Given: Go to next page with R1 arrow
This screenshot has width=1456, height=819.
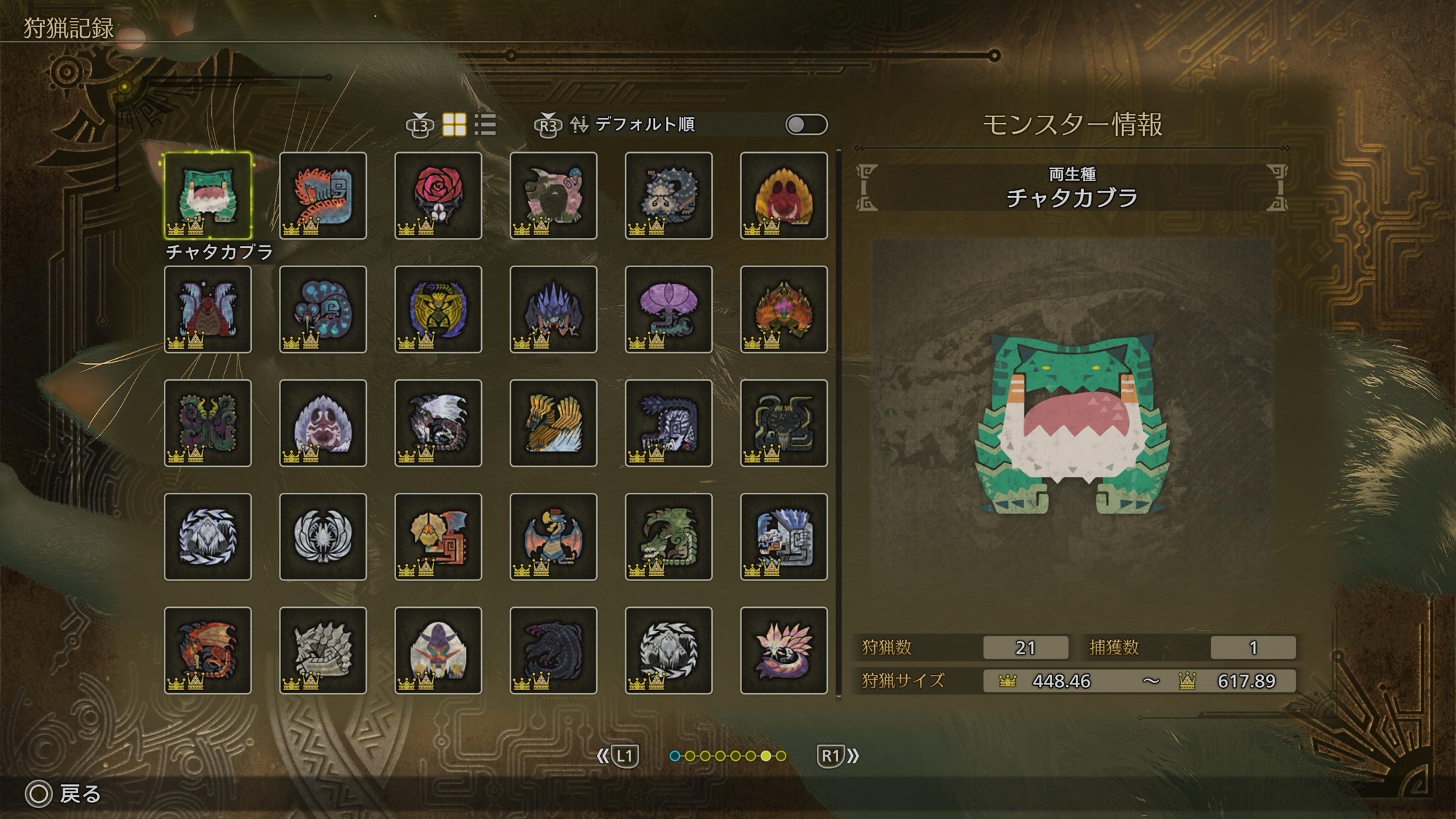Looking at the screenshot, I should click(839, 756).
